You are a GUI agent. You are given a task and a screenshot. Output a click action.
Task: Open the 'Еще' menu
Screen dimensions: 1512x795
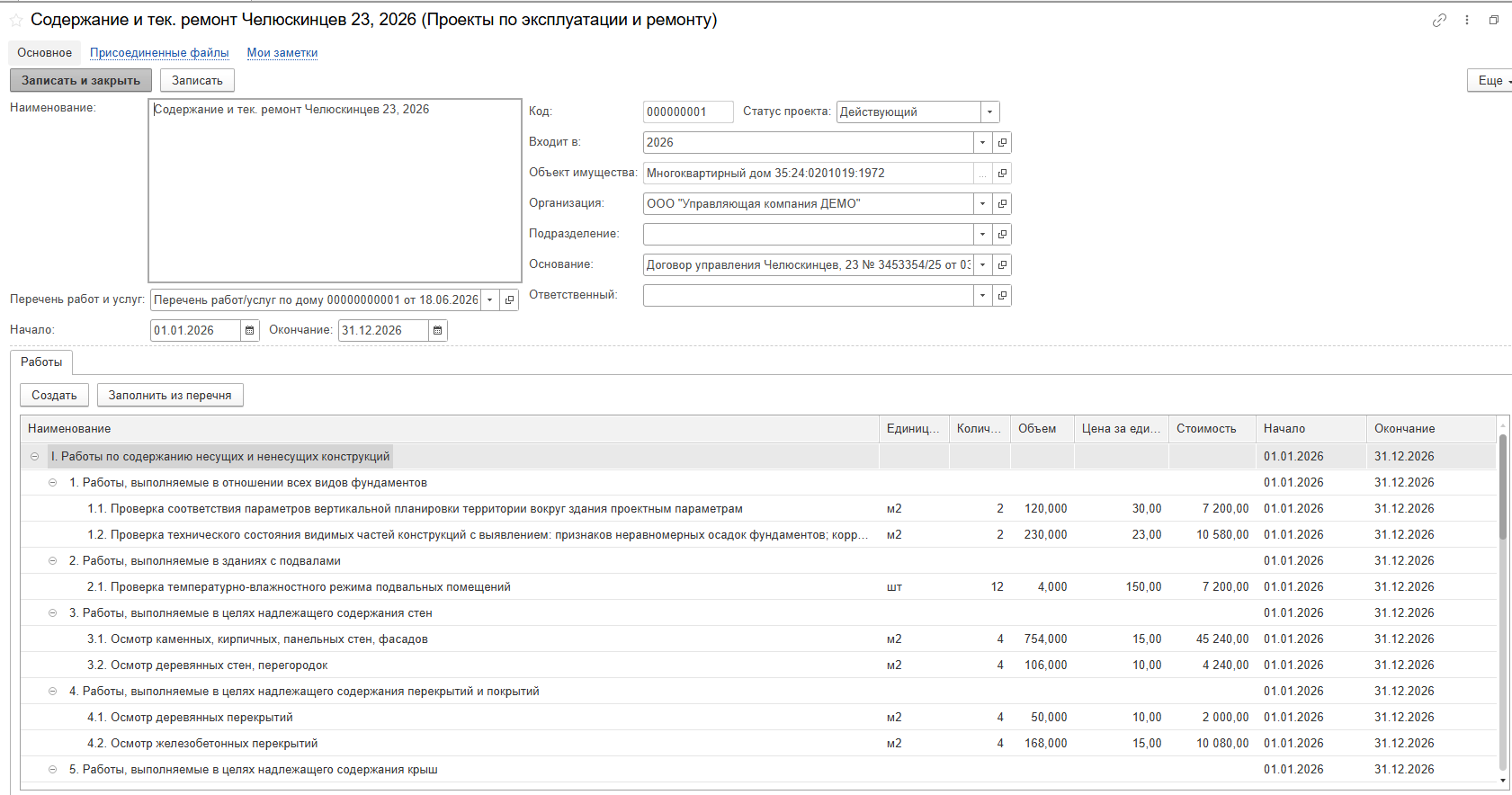[x=1490, y=80]
